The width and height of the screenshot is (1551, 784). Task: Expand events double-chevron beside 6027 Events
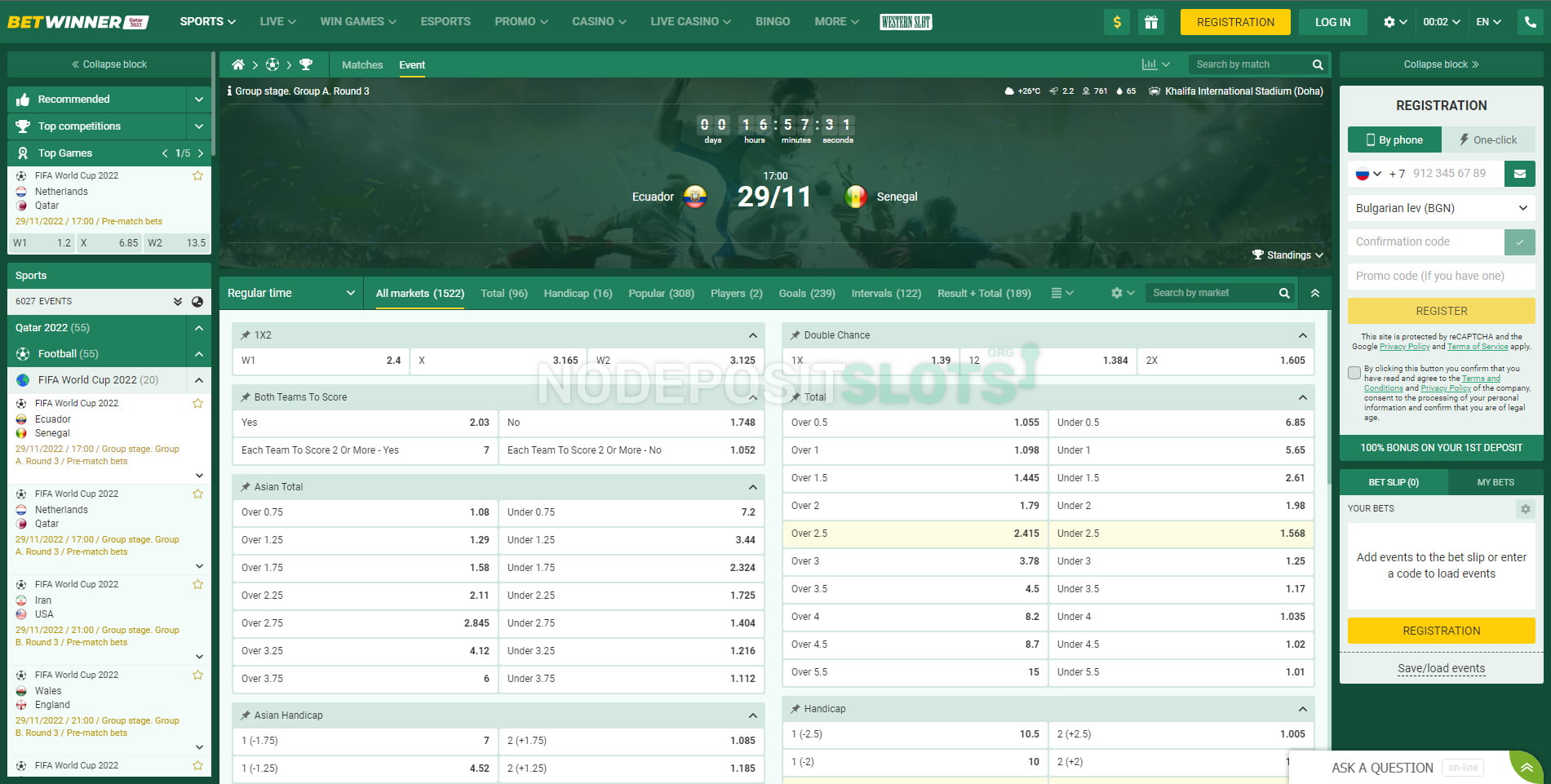tap(178, 301)
